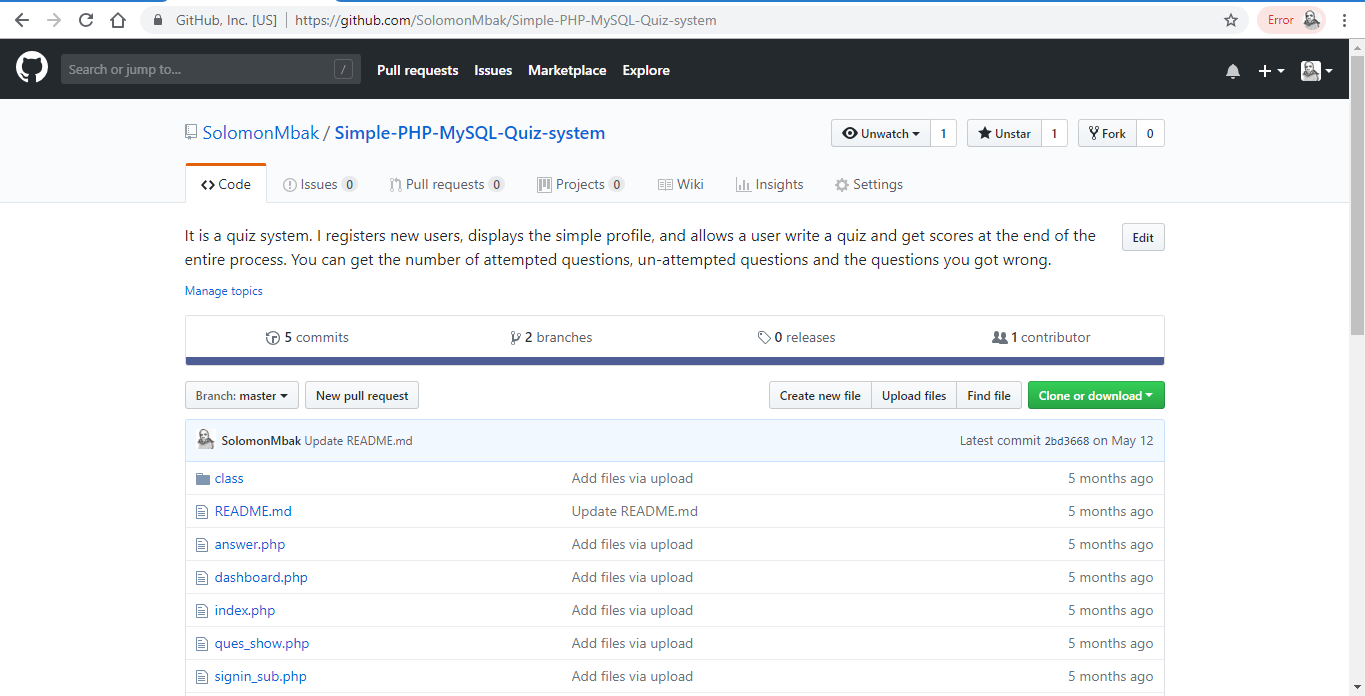
Task: Click the Fork button
Action: tap(1107, 134)
